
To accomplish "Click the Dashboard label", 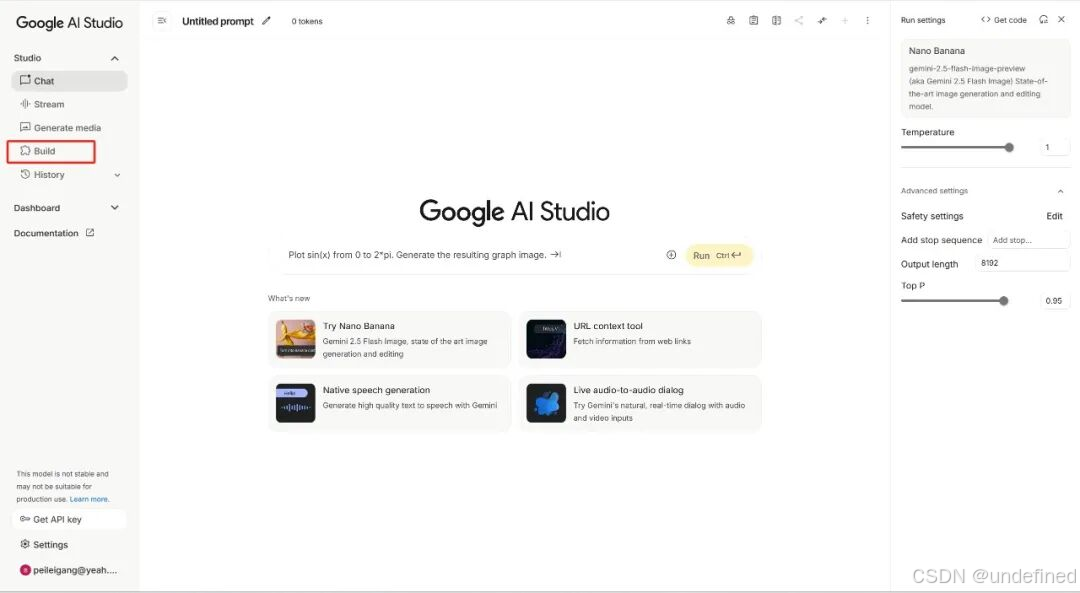I will coord(37,208).
